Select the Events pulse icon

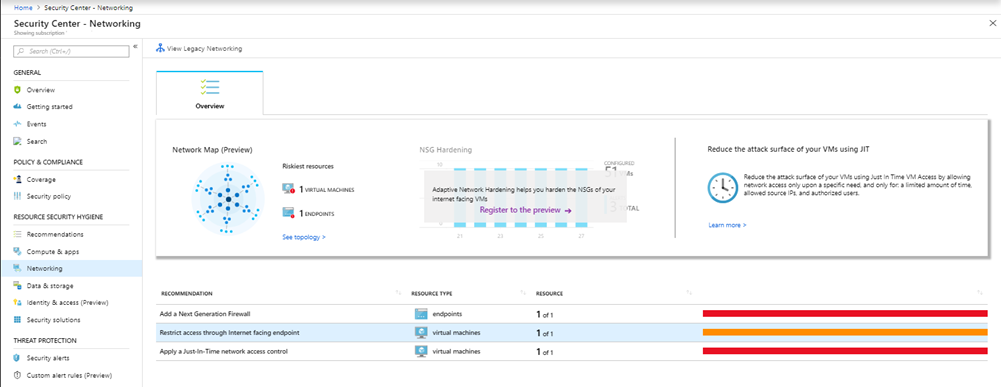(x=17, y=124)
